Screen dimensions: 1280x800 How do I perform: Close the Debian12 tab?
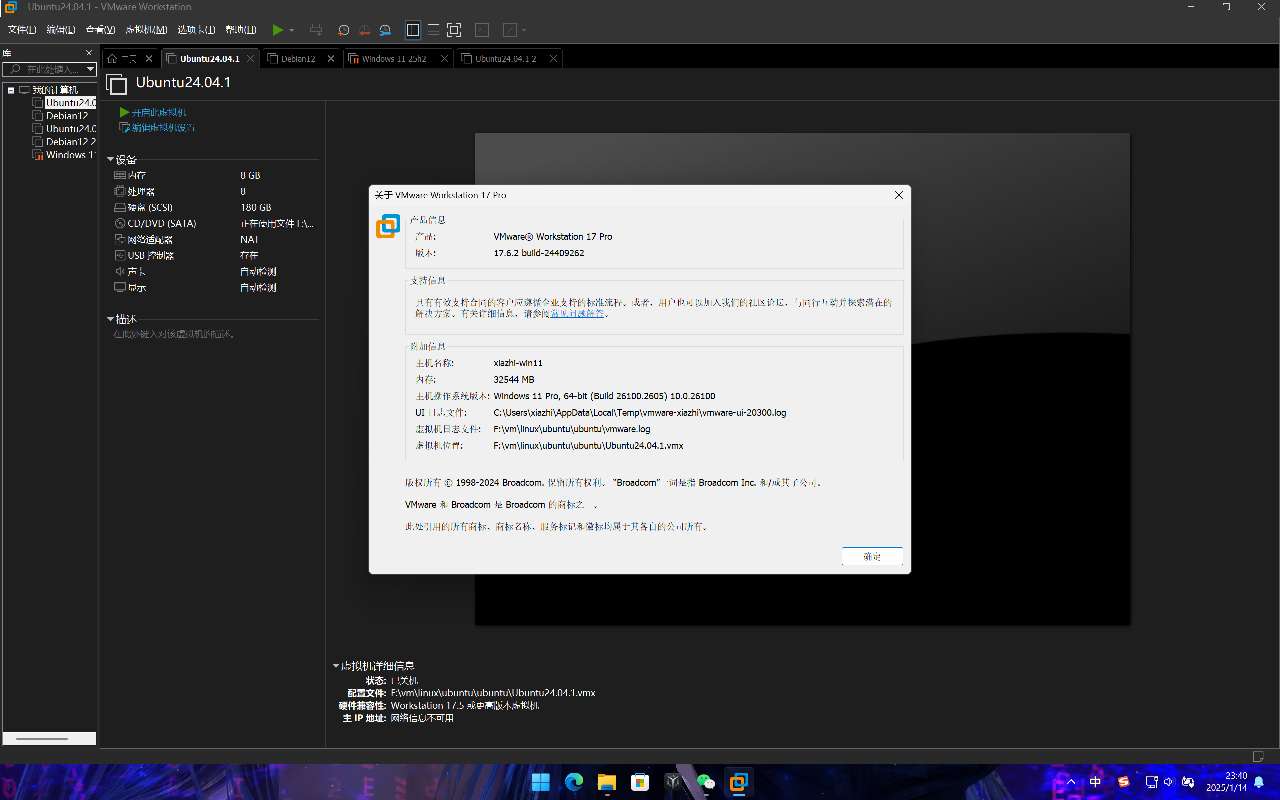[329, 59]
